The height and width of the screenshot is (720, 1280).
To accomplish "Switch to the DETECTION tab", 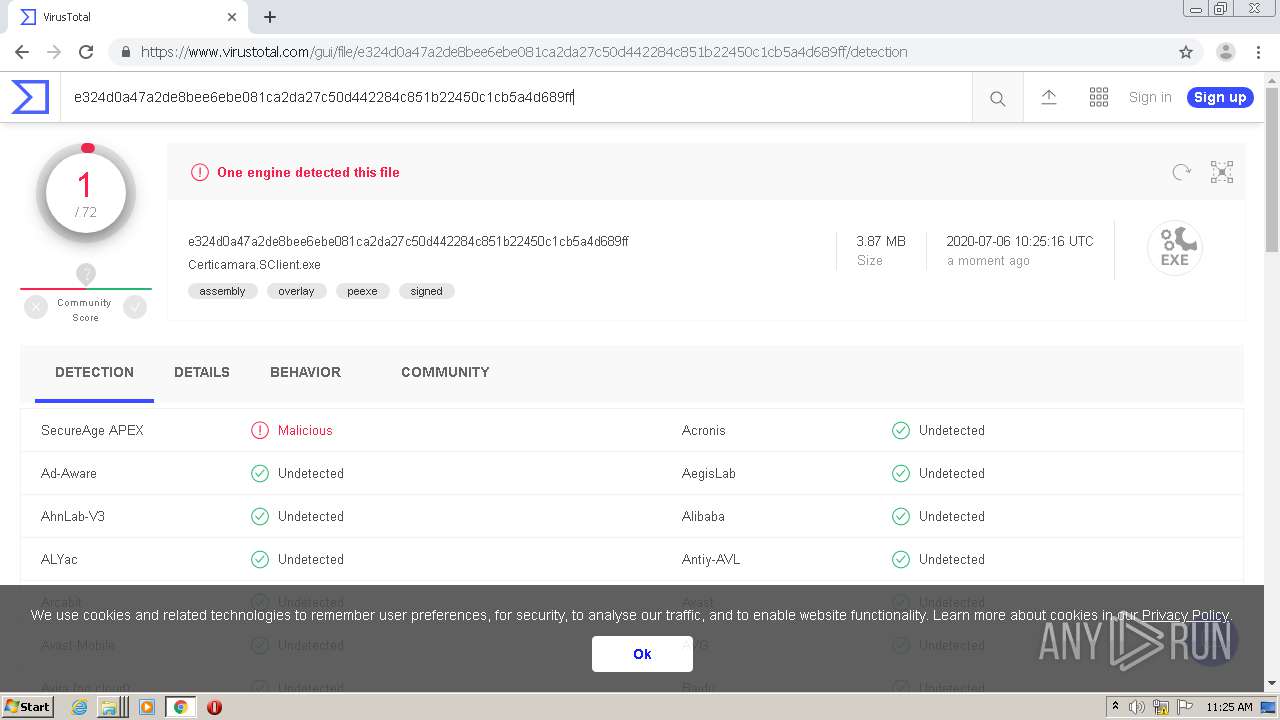I will click(94, 372).
